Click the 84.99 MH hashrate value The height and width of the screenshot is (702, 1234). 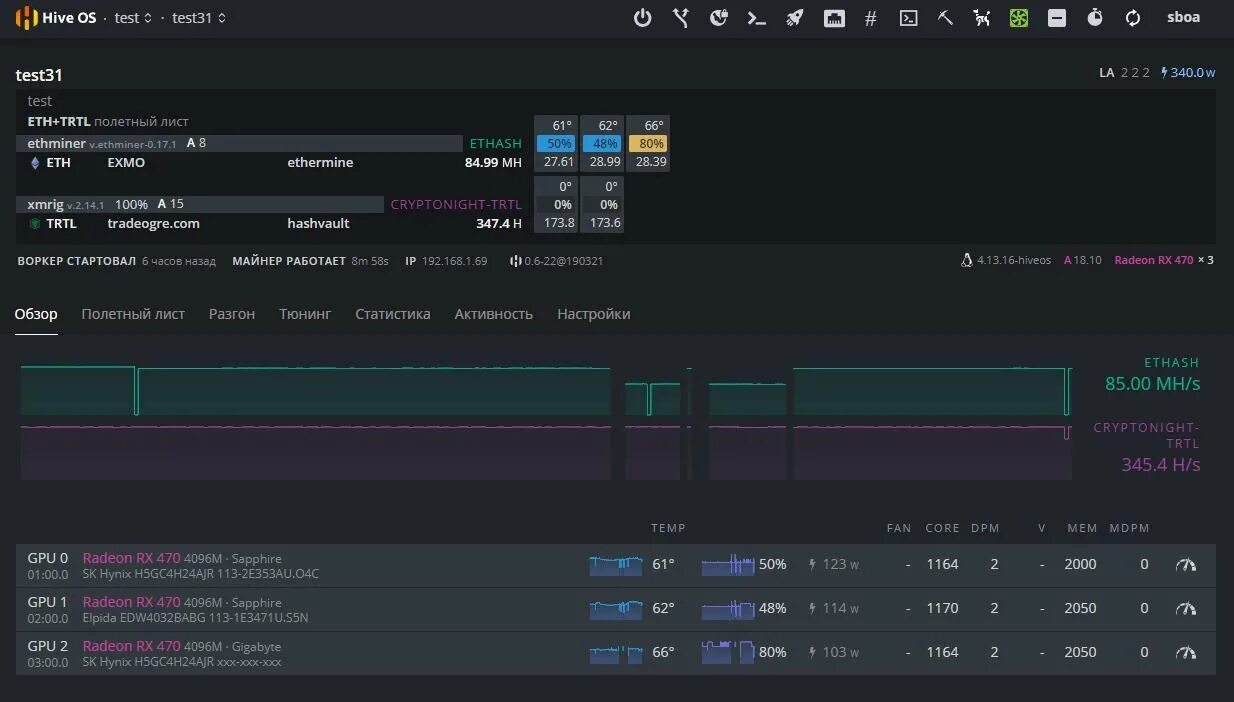tap(493, 163)
